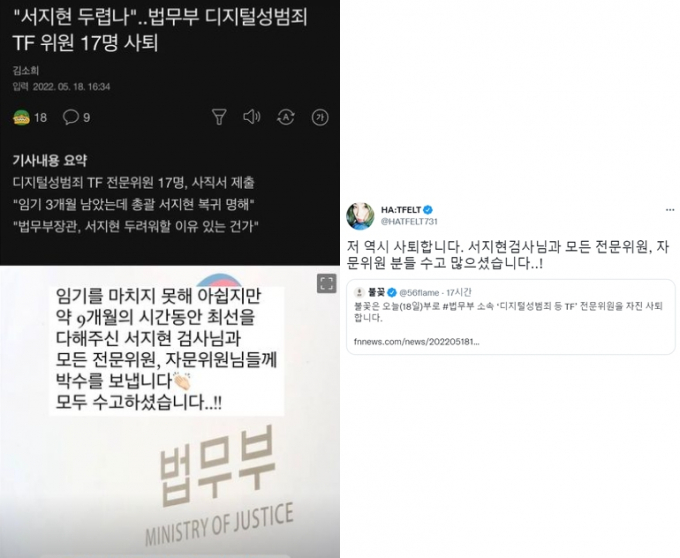Image resolution: width=680 pixels, height=558 pixels.
Task: Click the HA:TFELT profile avatar
Action: 360,216
